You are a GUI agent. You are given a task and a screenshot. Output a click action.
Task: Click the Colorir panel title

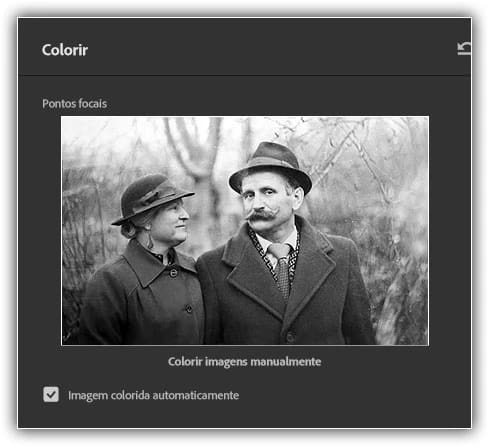[x=65, y=50]
